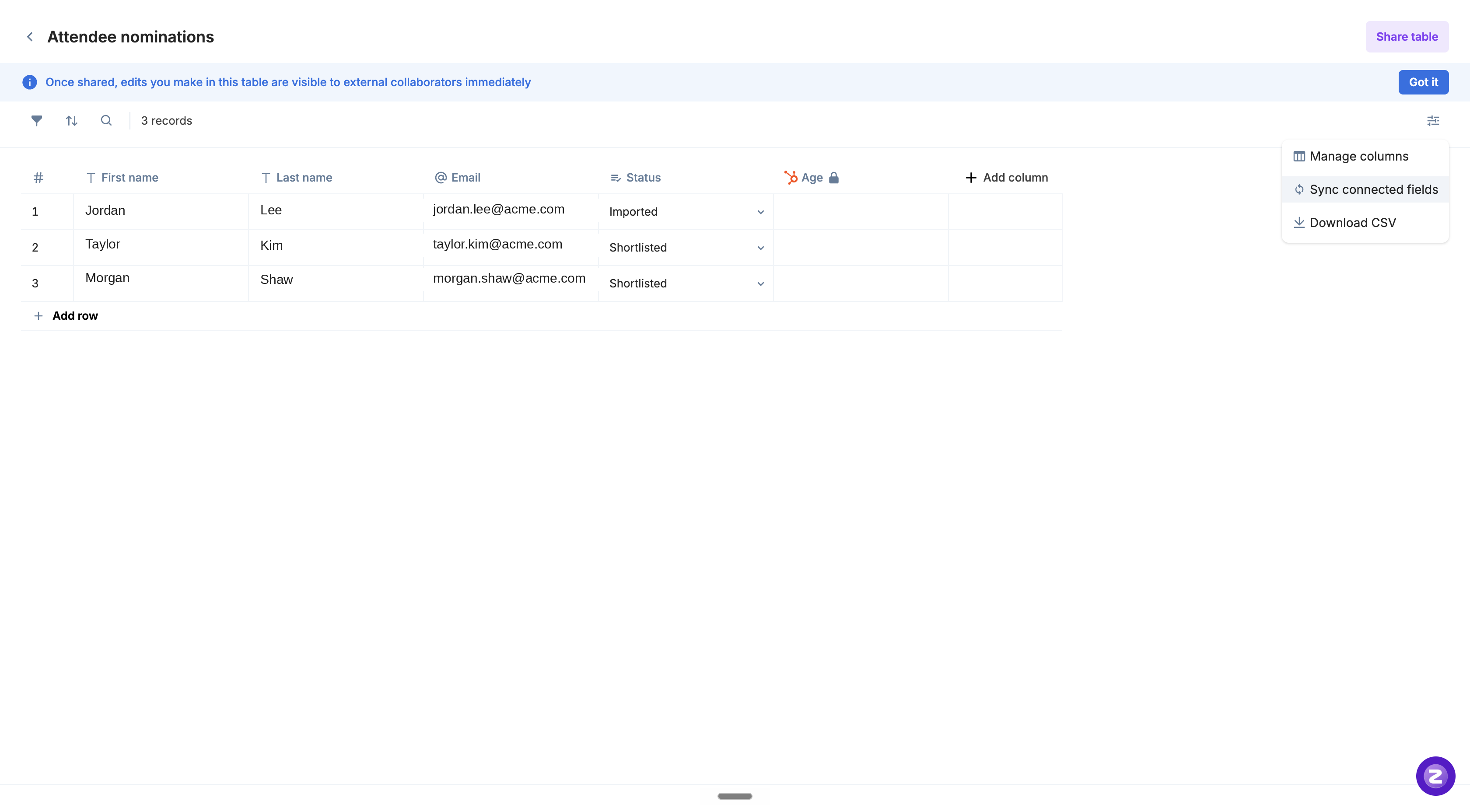
Task: Select the Kim last name cell
Action: pyautogui.click(x=336, y=248)
